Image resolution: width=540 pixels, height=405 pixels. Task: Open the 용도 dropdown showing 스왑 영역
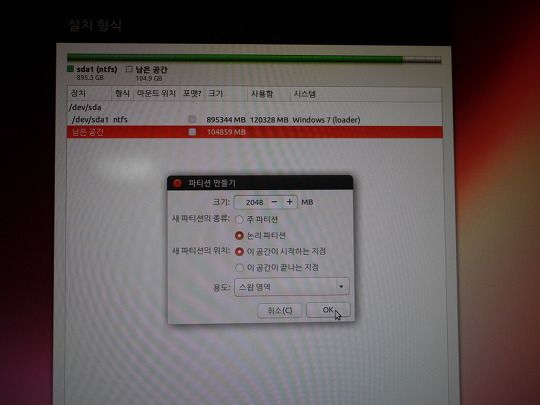[292, 287]
